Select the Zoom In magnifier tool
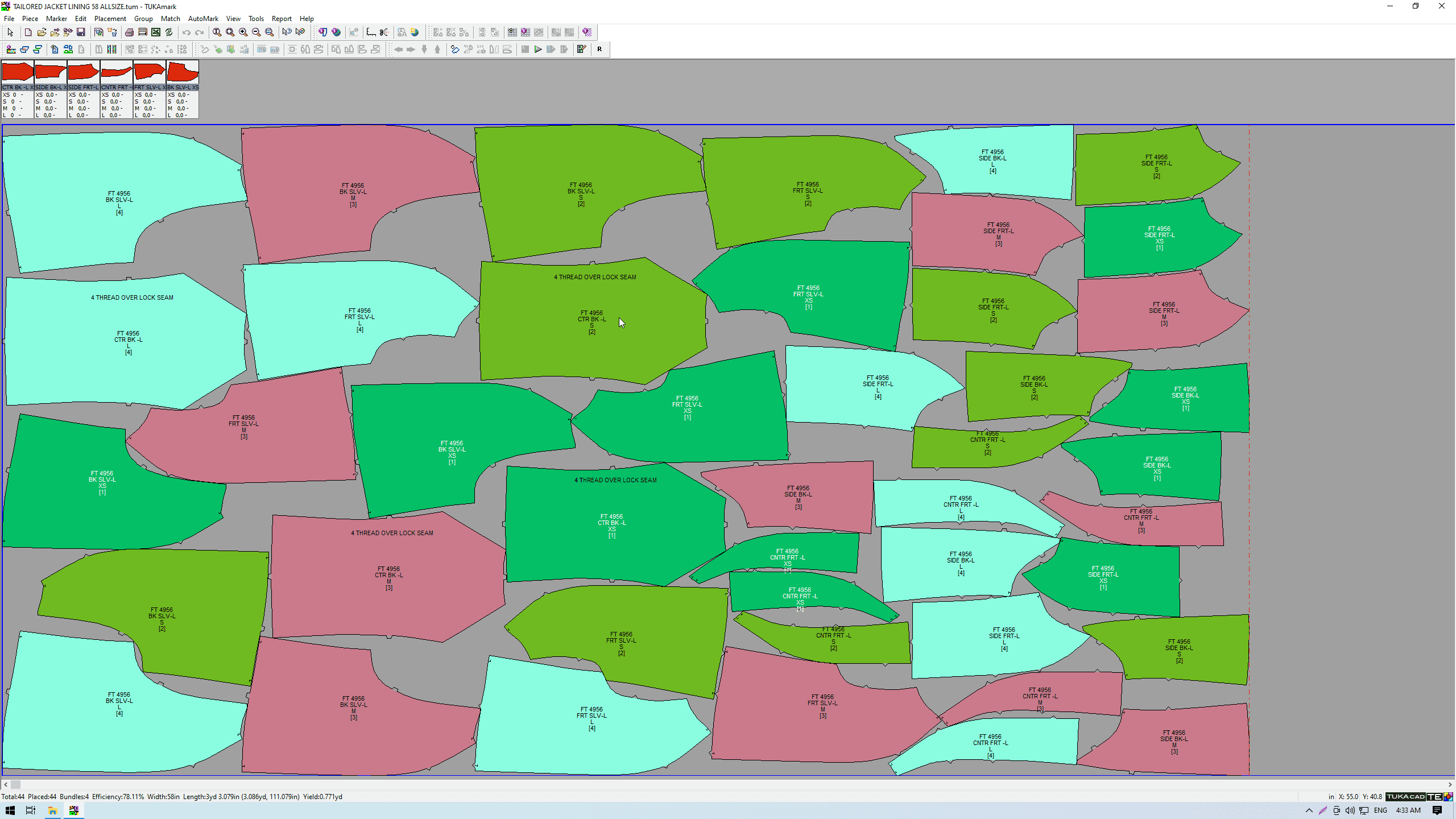Screen dimensions: 1456x819 243,32
